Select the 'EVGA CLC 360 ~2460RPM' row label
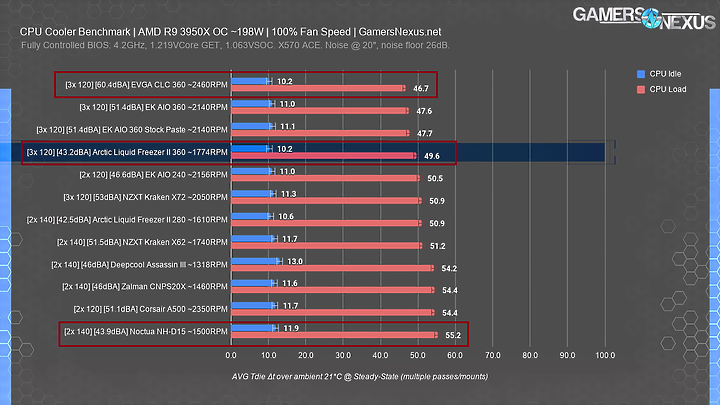 point(146,85)
